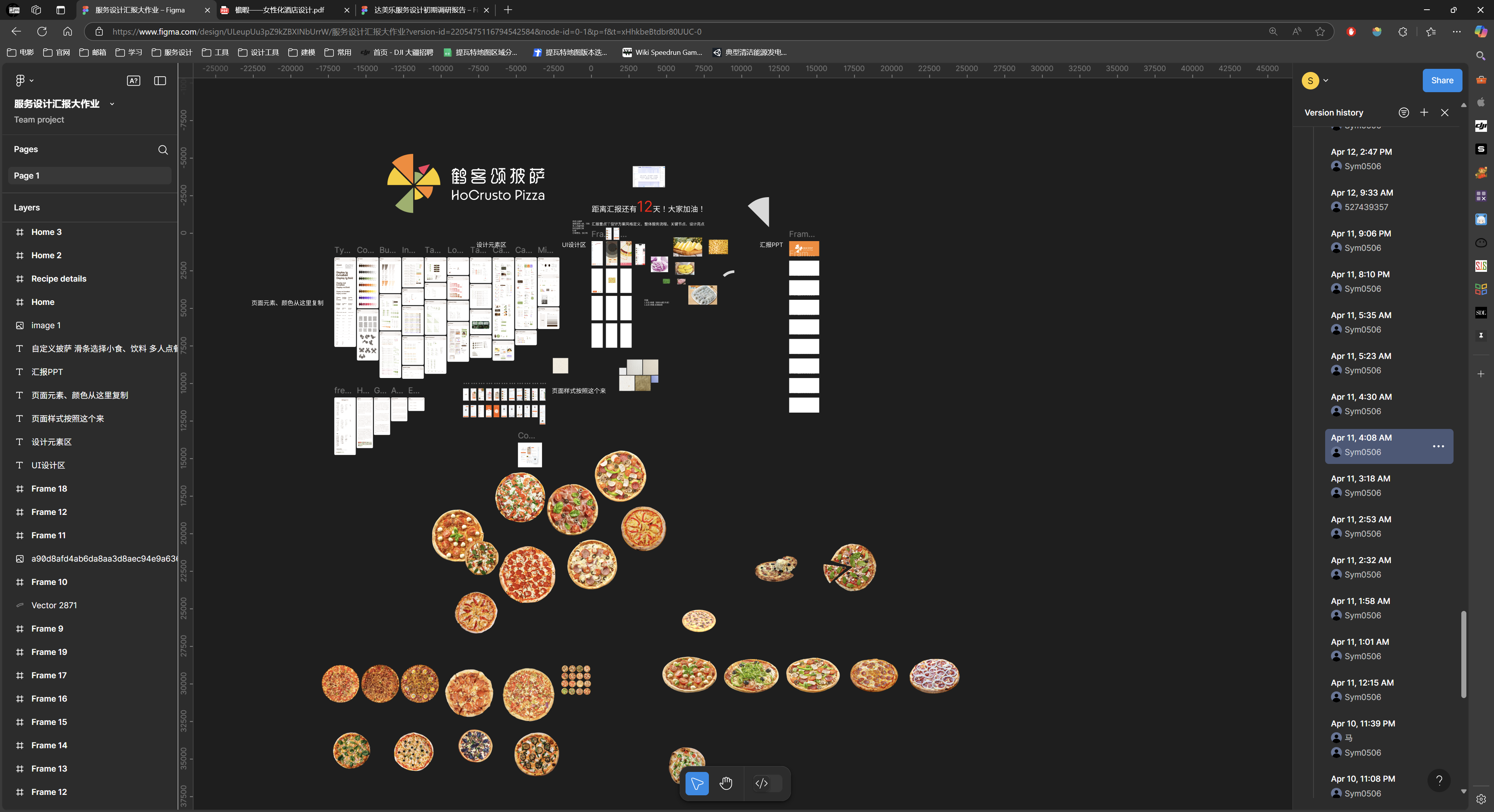Open the 服务设计 bookmarks folder
This screenshot has height=812, width=1494.
coord(172,52)
